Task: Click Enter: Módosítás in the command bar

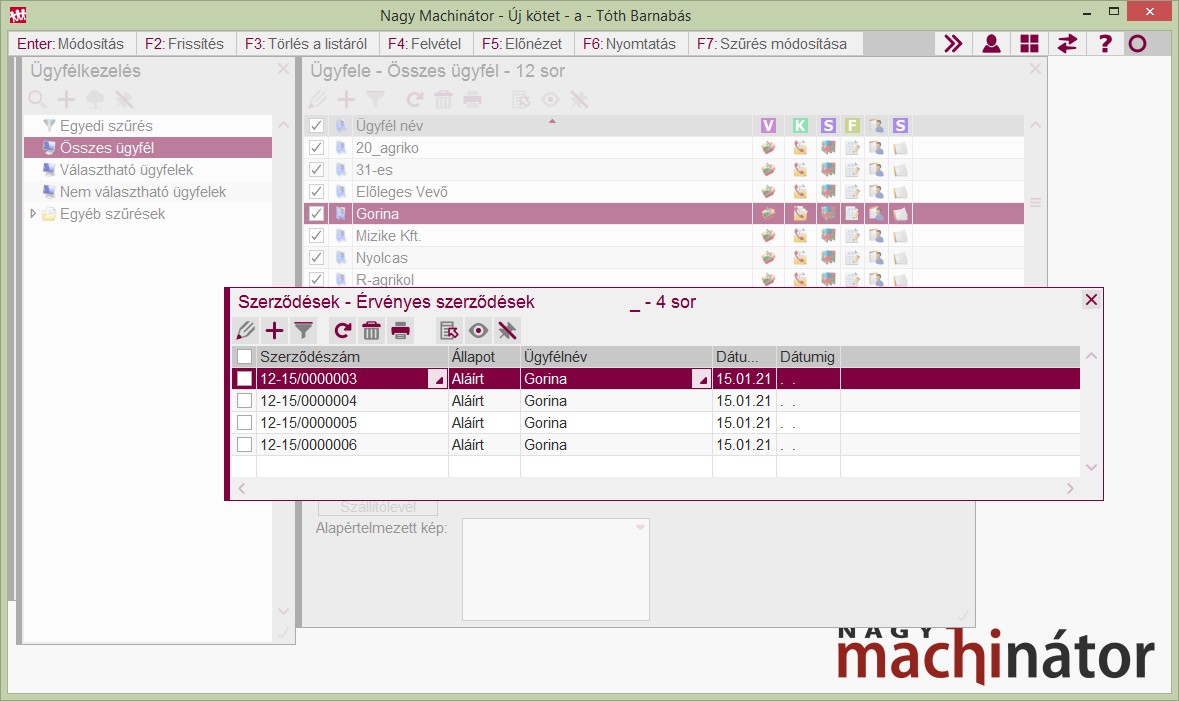Action: tap(70, 44)
